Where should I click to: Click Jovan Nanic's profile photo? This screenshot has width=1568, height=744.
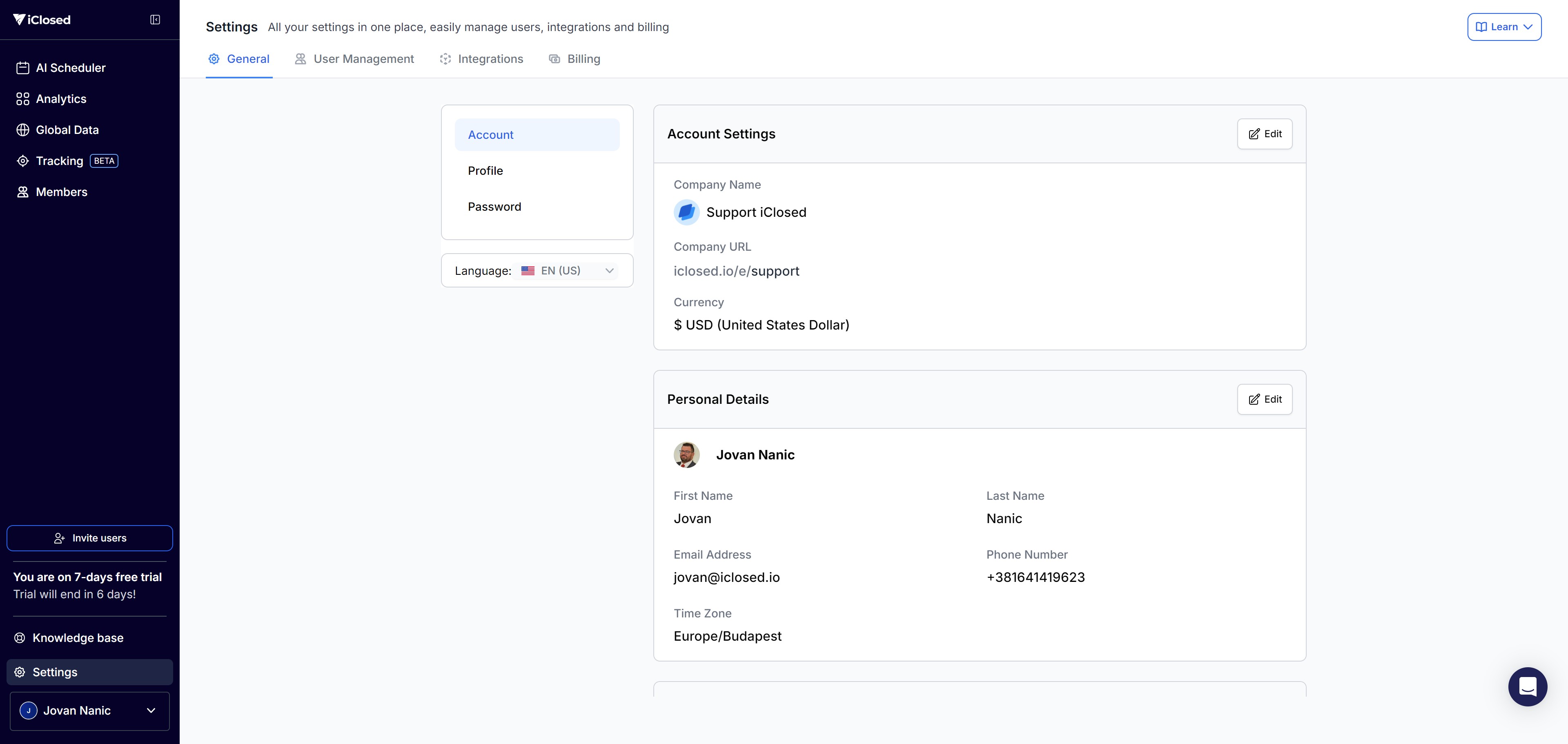(x=686, y=455)
